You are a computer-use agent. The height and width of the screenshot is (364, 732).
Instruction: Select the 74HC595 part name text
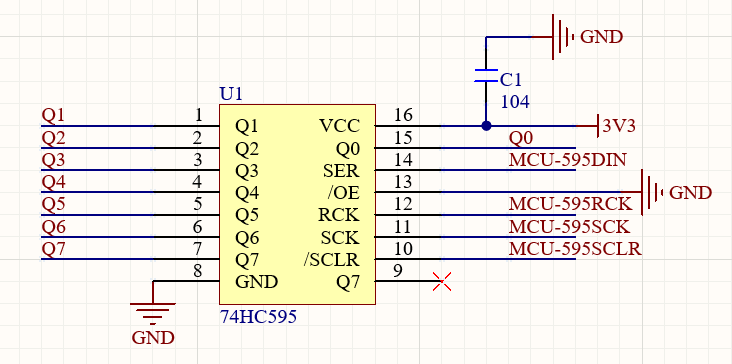(x=258, y=317)
